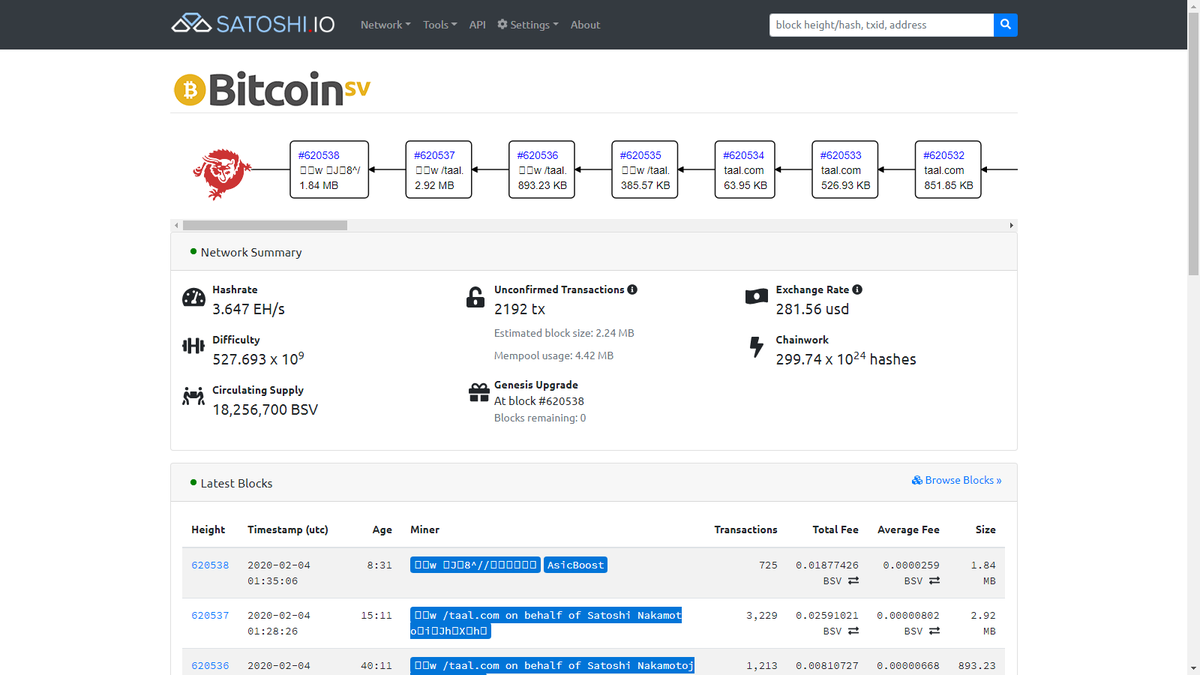This screenshot has width=1200, height=675.
Task: Click info icon beside Exchange Rate
Action: [x=857, y=289]
